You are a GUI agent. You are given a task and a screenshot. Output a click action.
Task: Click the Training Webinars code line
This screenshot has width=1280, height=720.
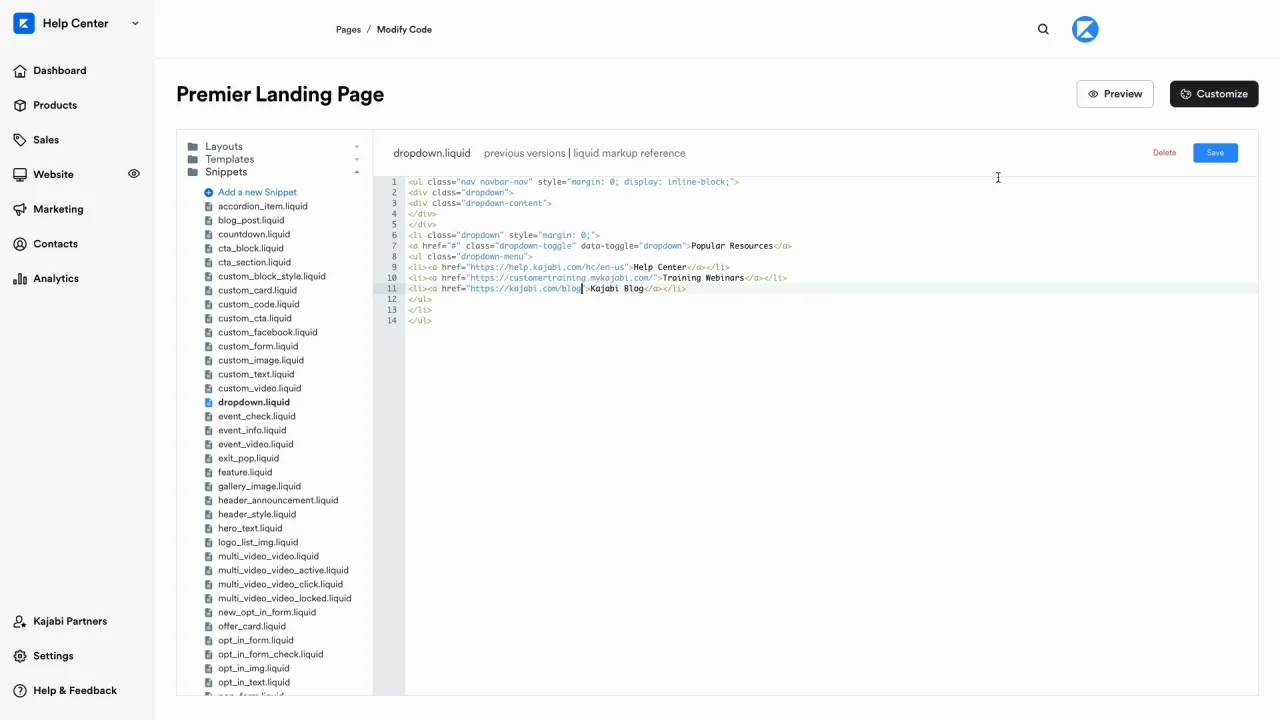tap(597, 278)
